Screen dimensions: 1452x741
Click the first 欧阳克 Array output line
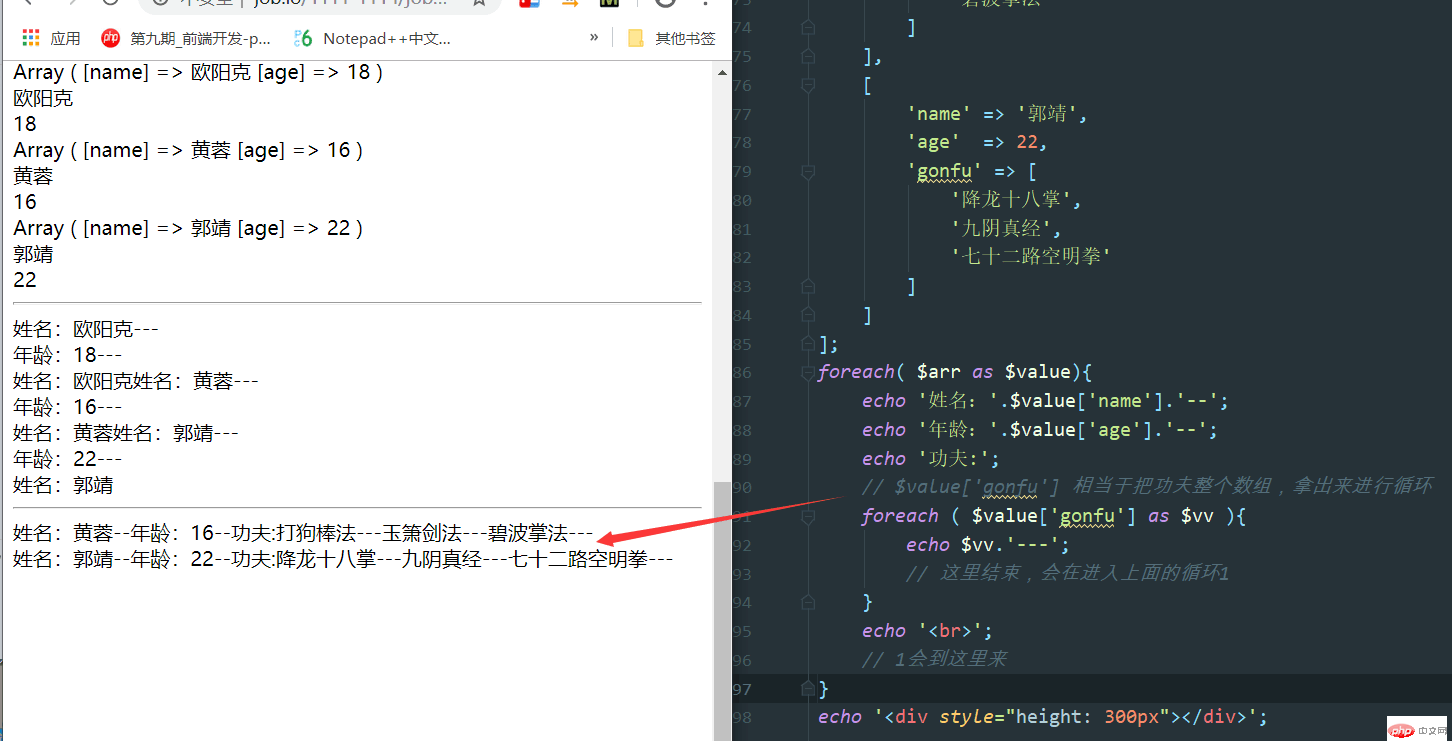pos(198,73)
